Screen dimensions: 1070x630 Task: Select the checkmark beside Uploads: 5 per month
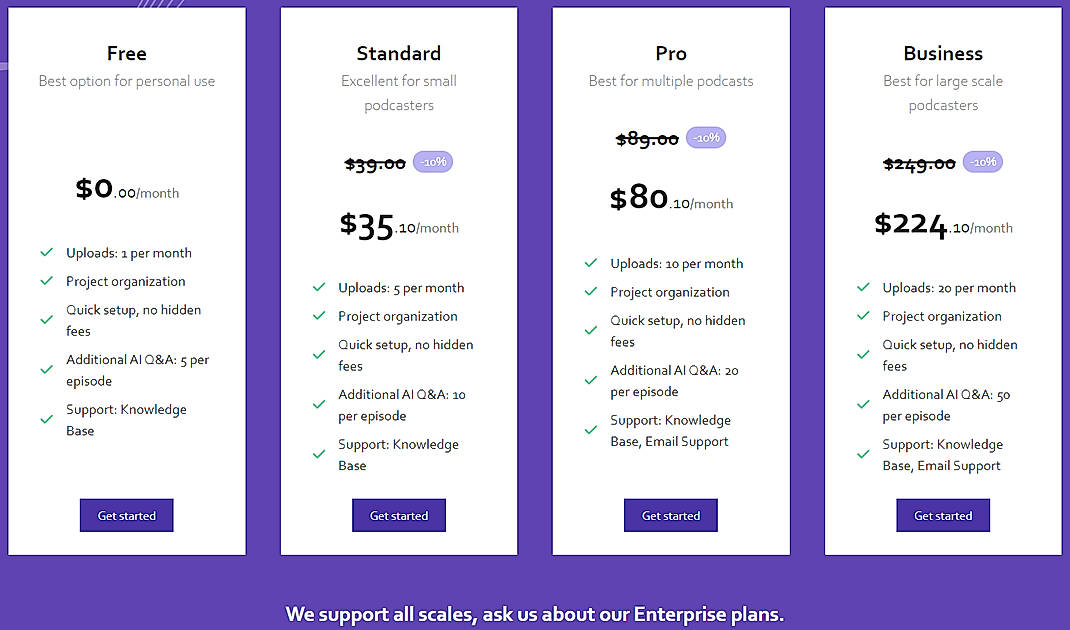318,287
